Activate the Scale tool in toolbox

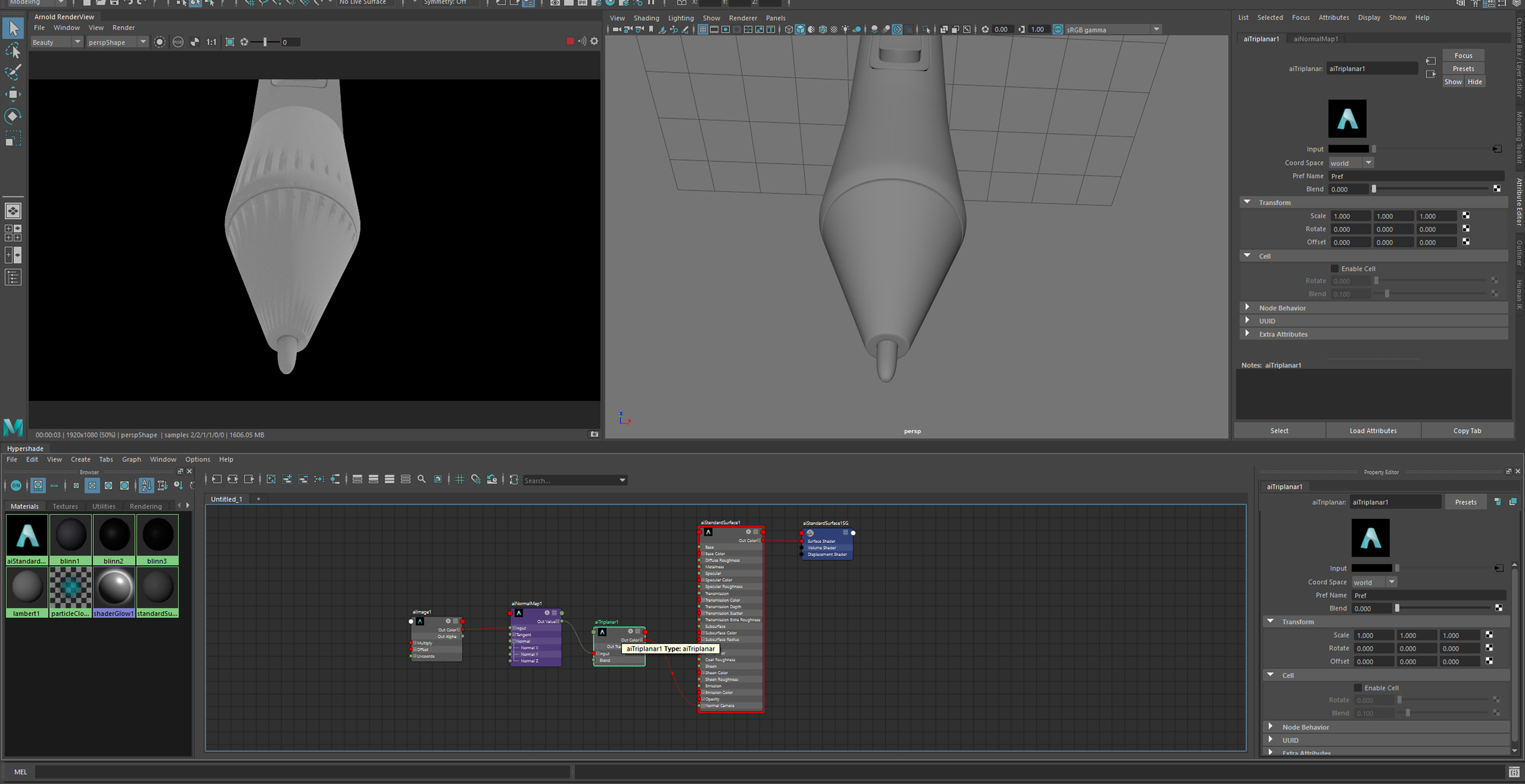(x=13, y=138)
